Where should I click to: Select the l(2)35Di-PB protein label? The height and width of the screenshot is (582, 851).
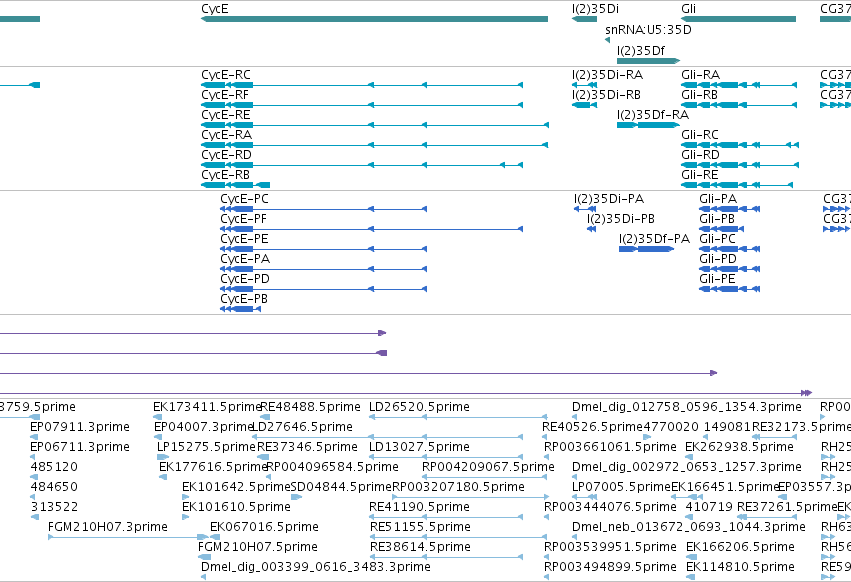tap(621, 219)
